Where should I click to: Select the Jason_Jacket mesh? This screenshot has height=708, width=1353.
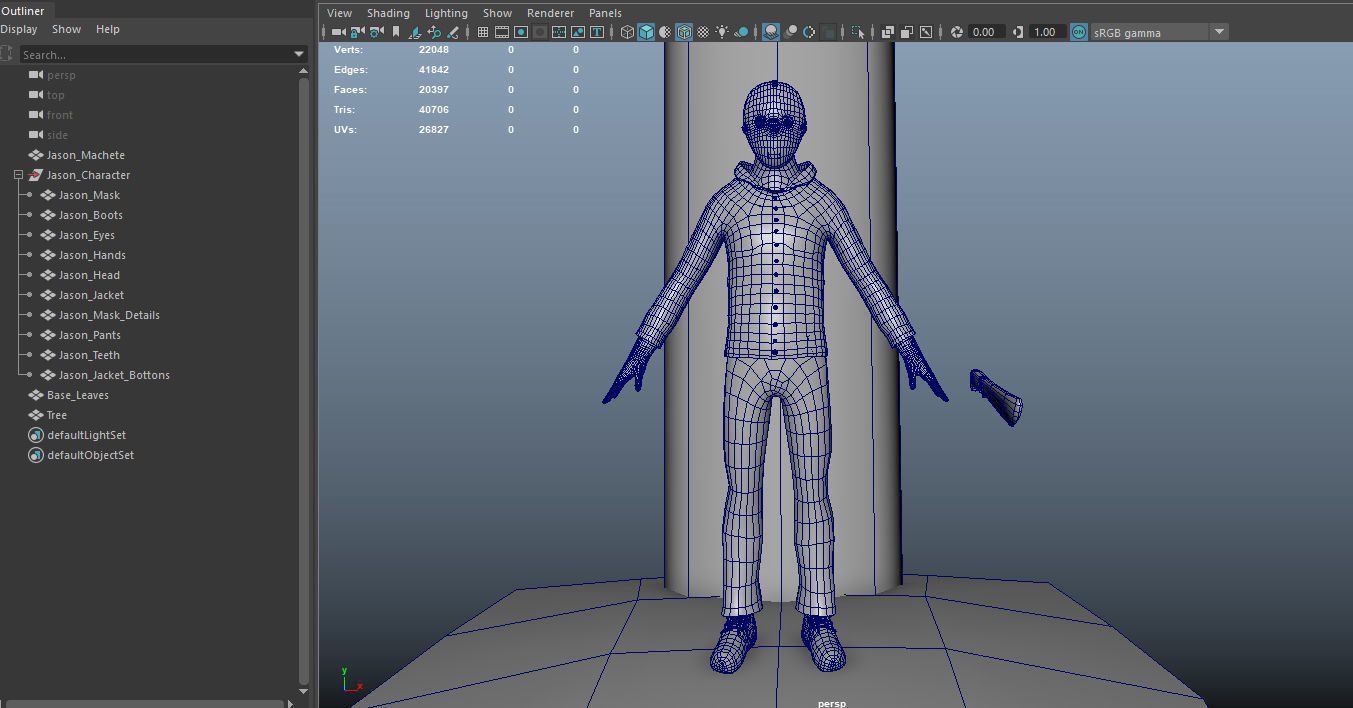tap(92, 295)
